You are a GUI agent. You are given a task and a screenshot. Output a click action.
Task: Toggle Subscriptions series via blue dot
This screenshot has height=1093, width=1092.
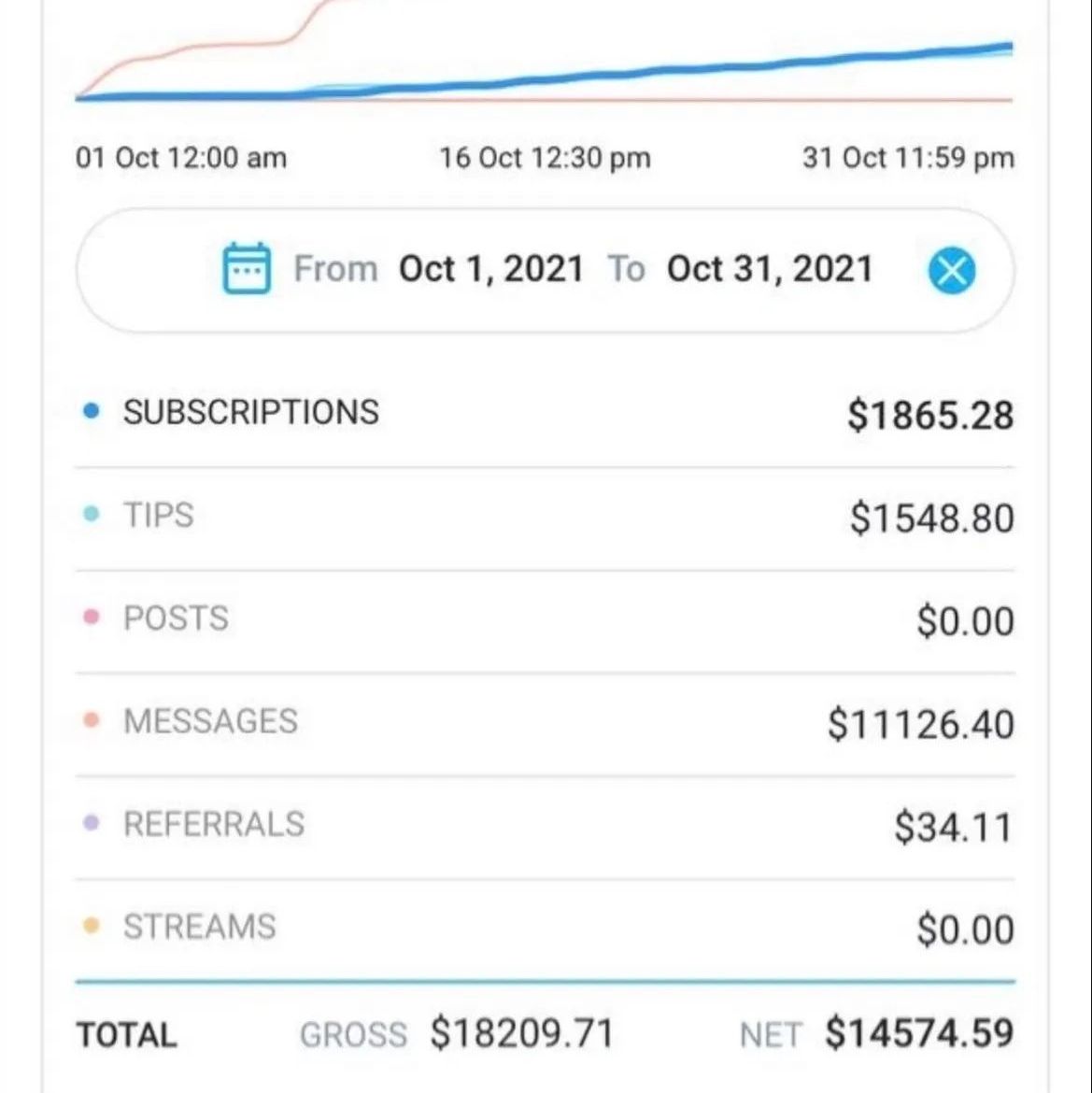(92, 411)
